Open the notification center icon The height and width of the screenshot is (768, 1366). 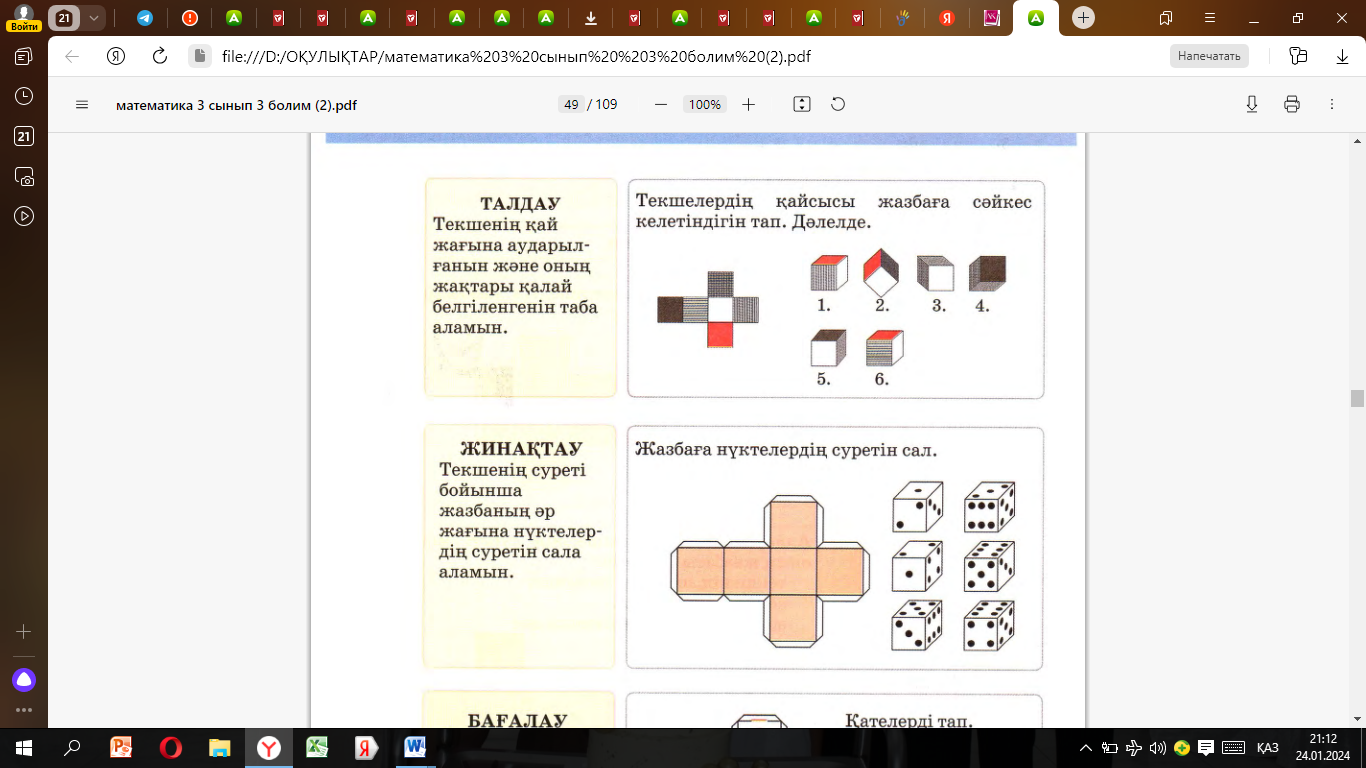coord(1206,748)
